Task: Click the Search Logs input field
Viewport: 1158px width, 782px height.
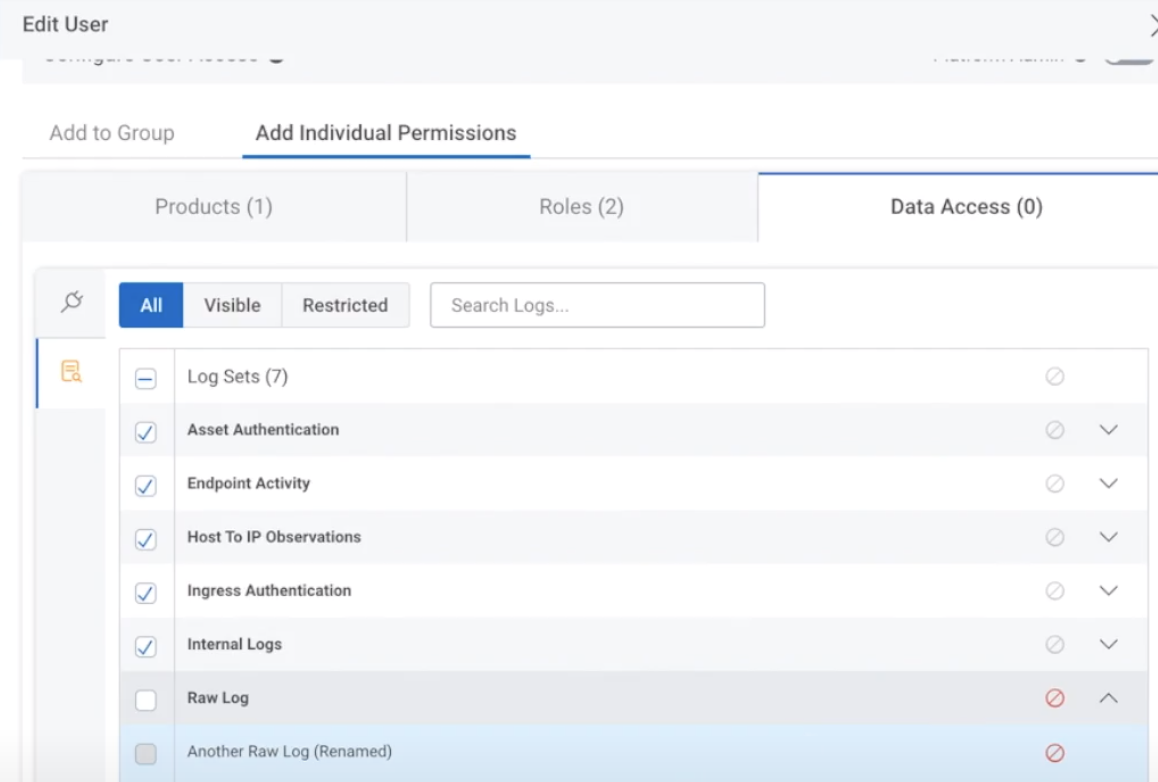Action: (597, 306)
